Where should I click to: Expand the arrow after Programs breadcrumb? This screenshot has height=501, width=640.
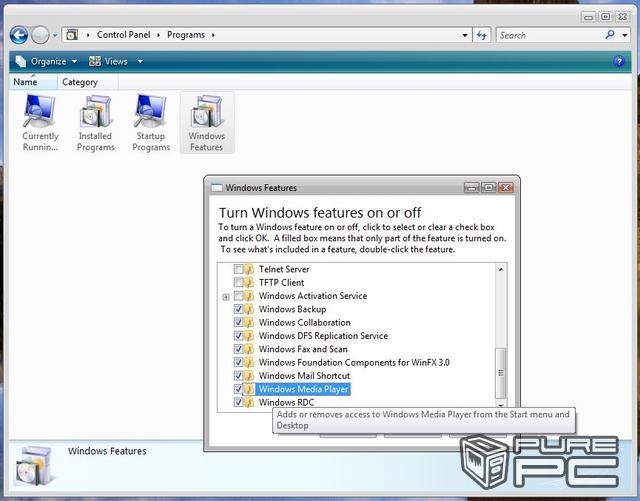click(x=213, y=35)
